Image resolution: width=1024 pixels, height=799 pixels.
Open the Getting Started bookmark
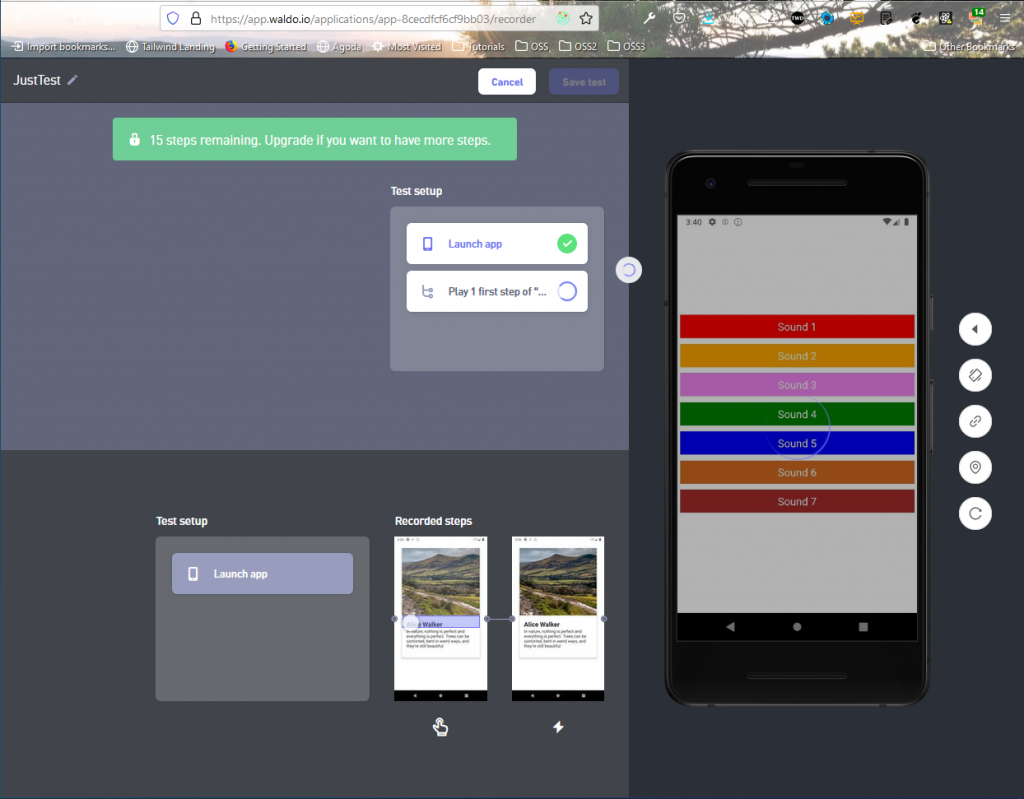266,46
